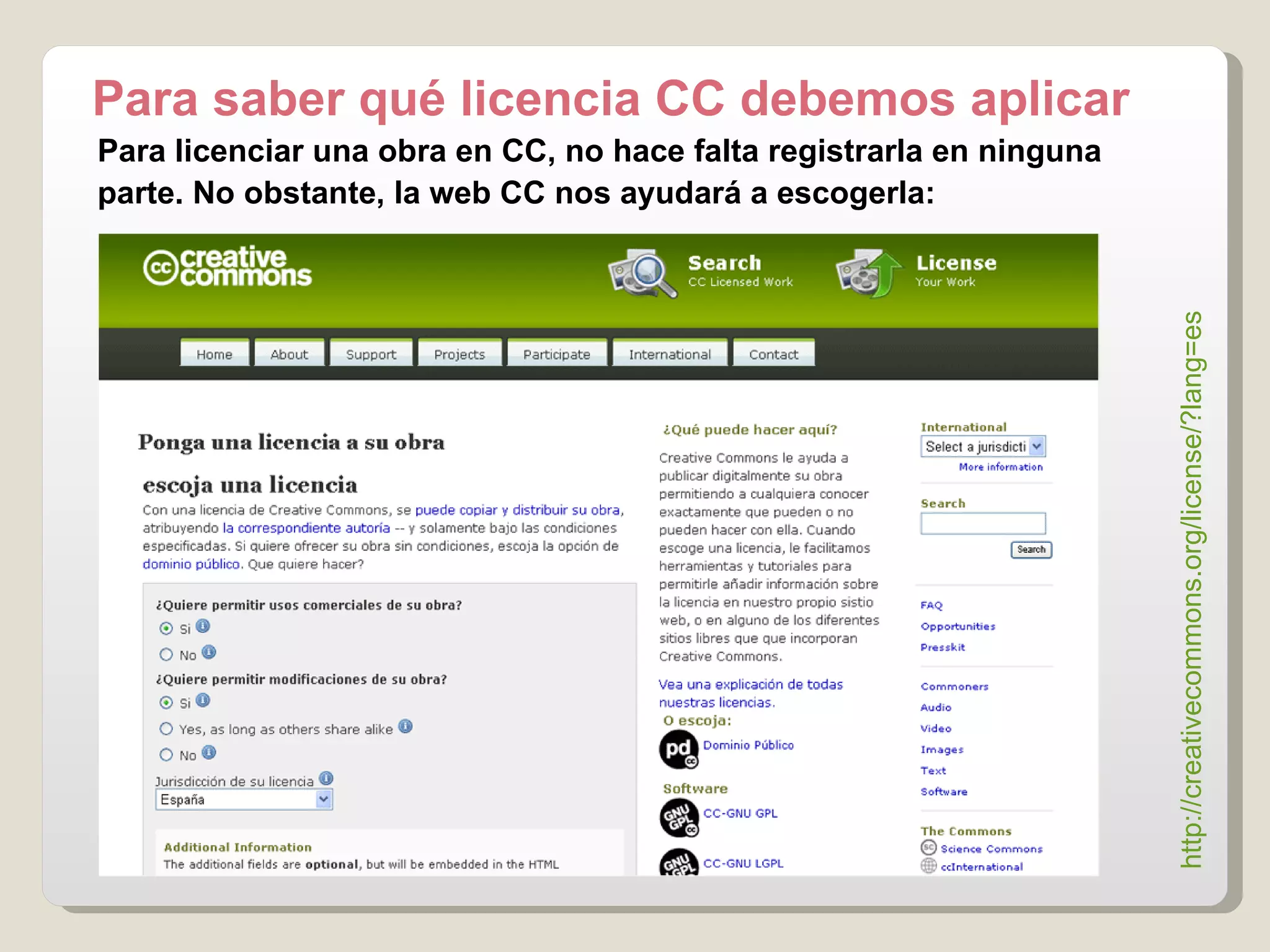Open the CC-GNU LGPL link
This screenshot has width=1270, height=952.
click(x=744, y=863)
